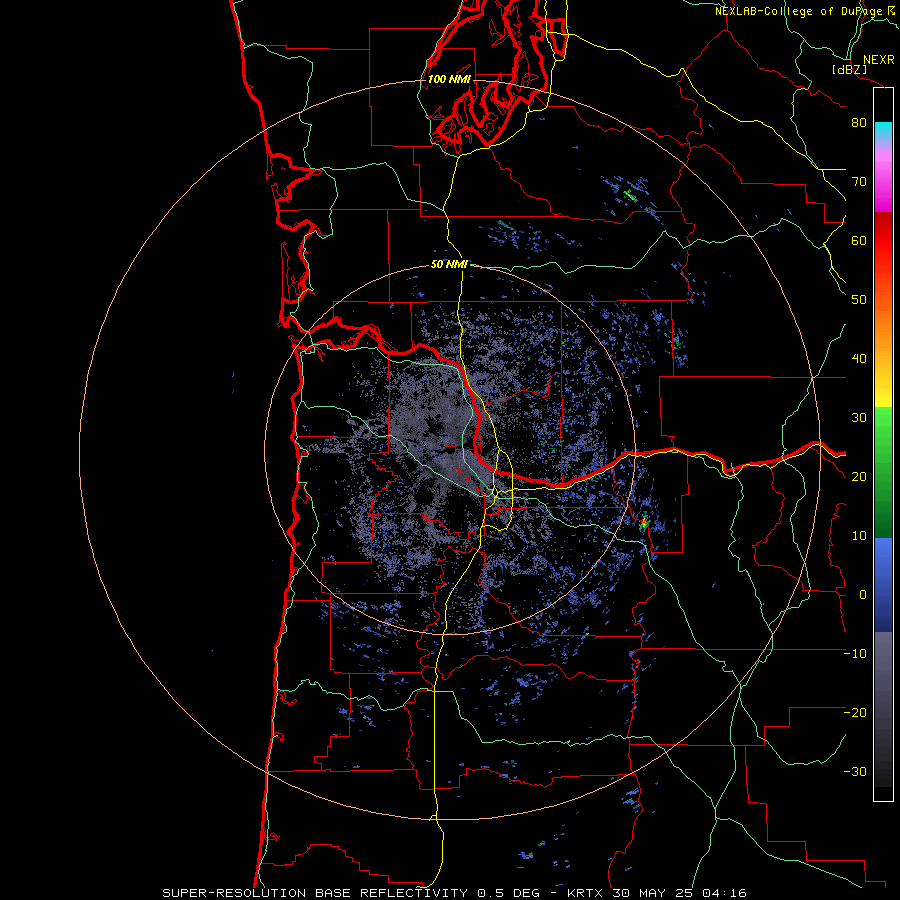
Task: Click the 20 value on dBZ scale
Action: [x=859, y=477]
